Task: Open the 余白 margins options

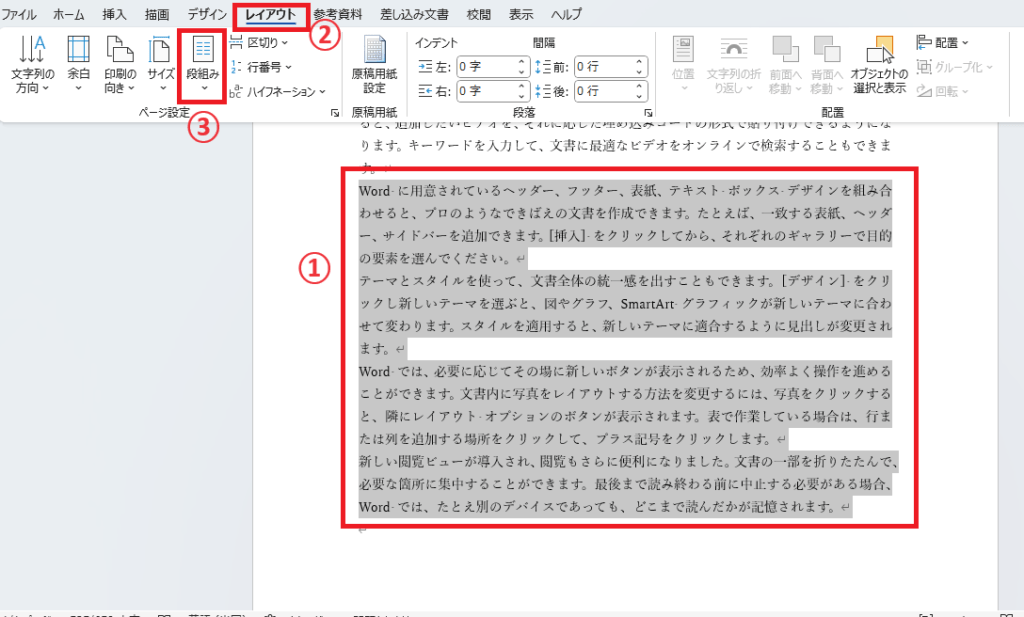Action: point(78,65)
